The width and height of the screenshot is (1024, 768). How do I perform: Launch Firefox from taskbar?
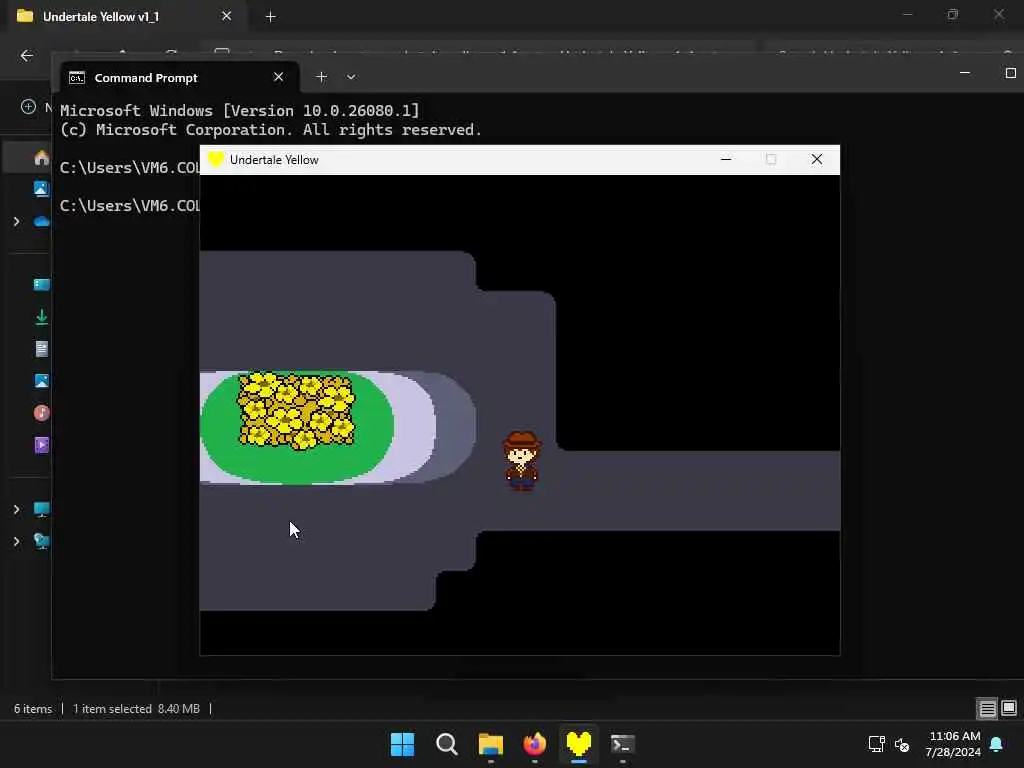[535, 744]
